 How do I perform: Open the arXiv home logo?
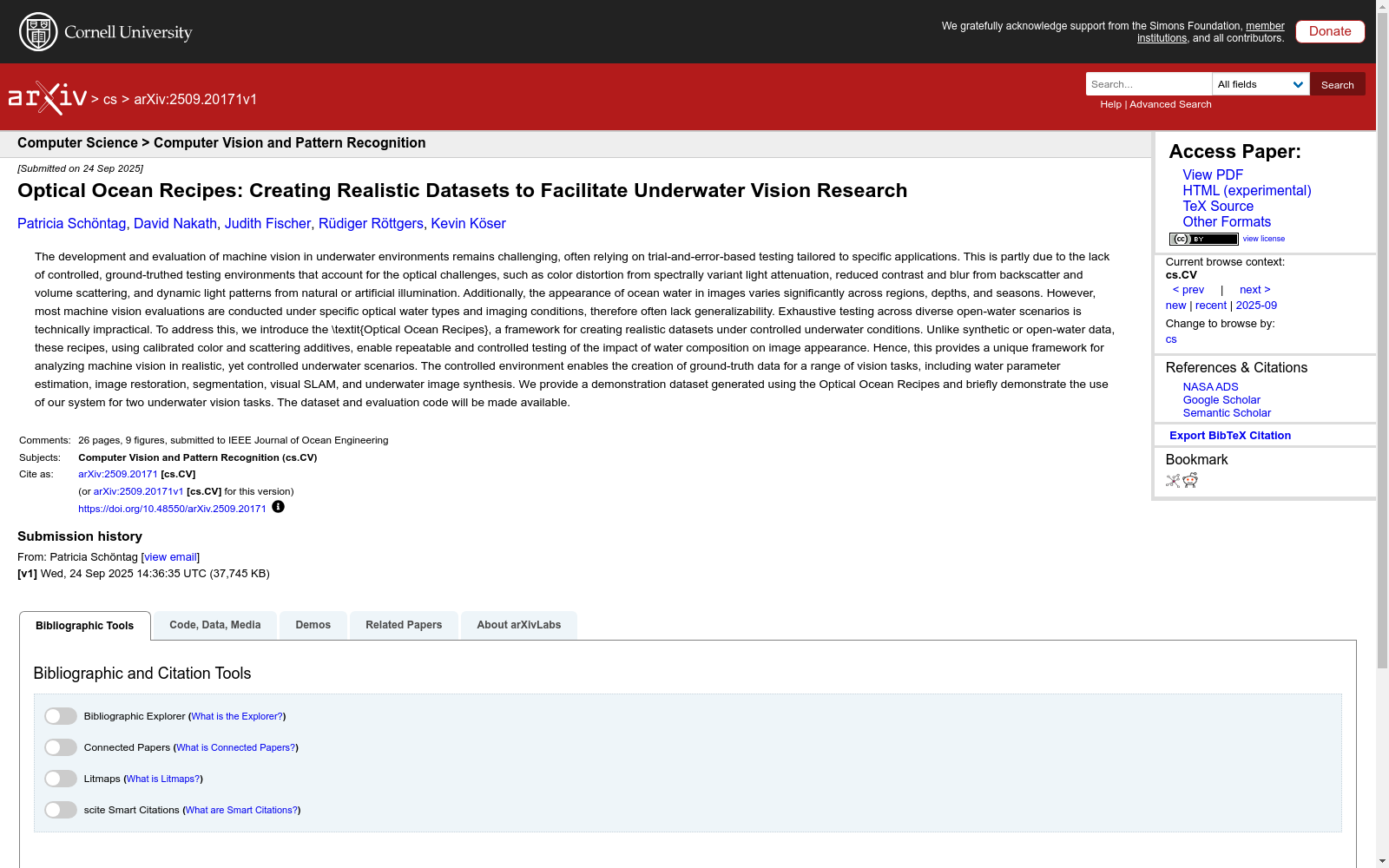[x=48, y=98]
